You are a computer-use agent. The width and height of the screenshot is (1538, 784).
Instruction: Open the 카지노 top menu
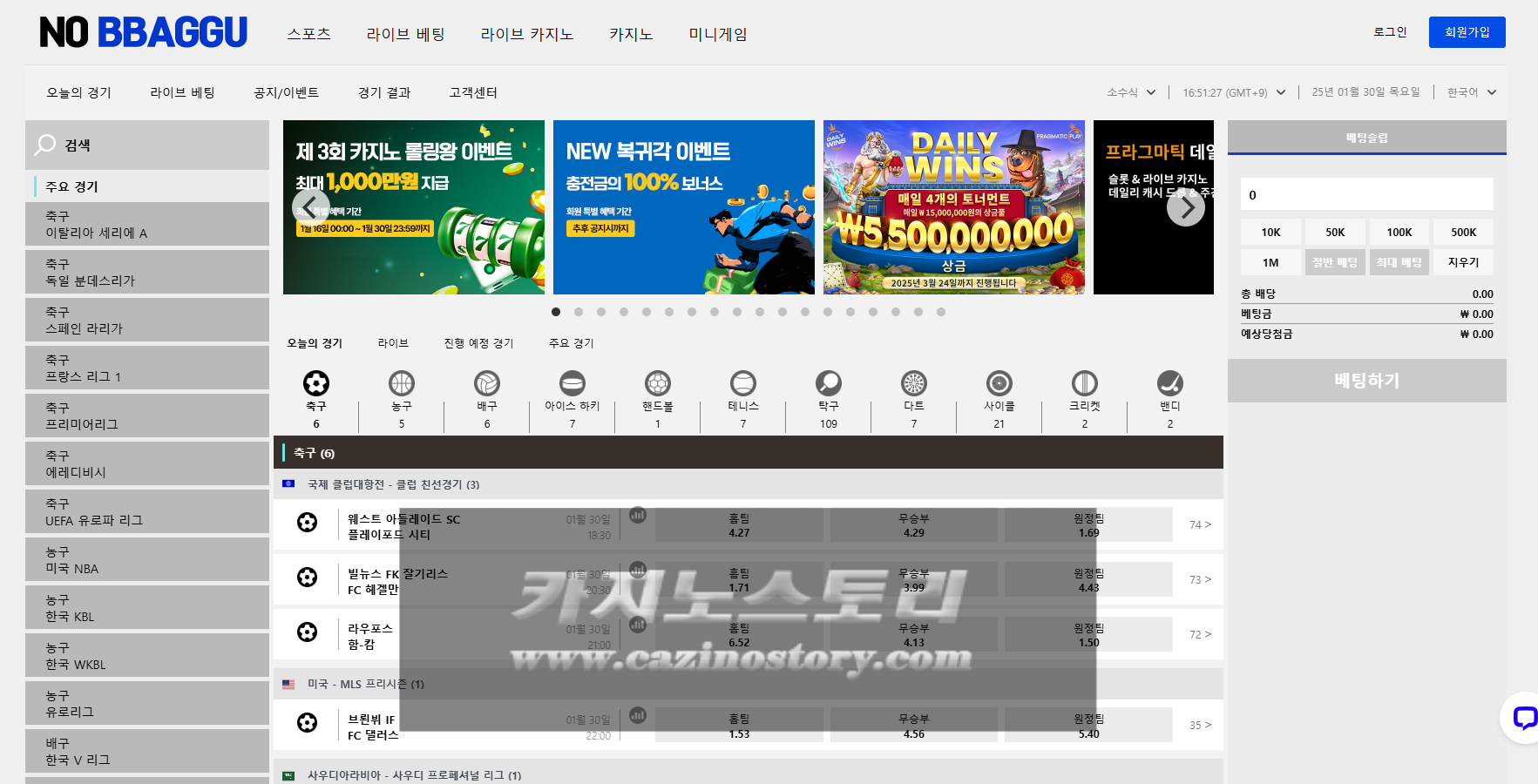point(631,34)
